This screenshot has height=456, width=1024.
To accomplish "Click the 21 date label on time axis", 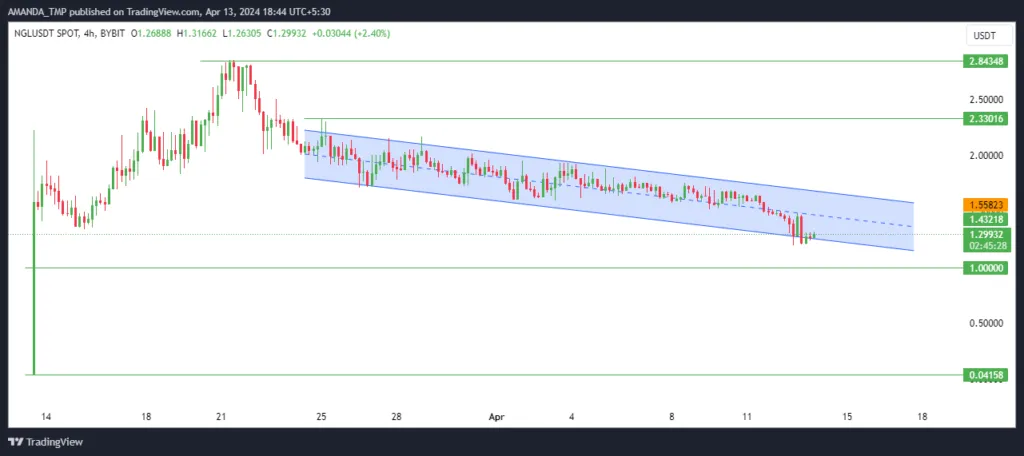I will [x=221, y=416].
